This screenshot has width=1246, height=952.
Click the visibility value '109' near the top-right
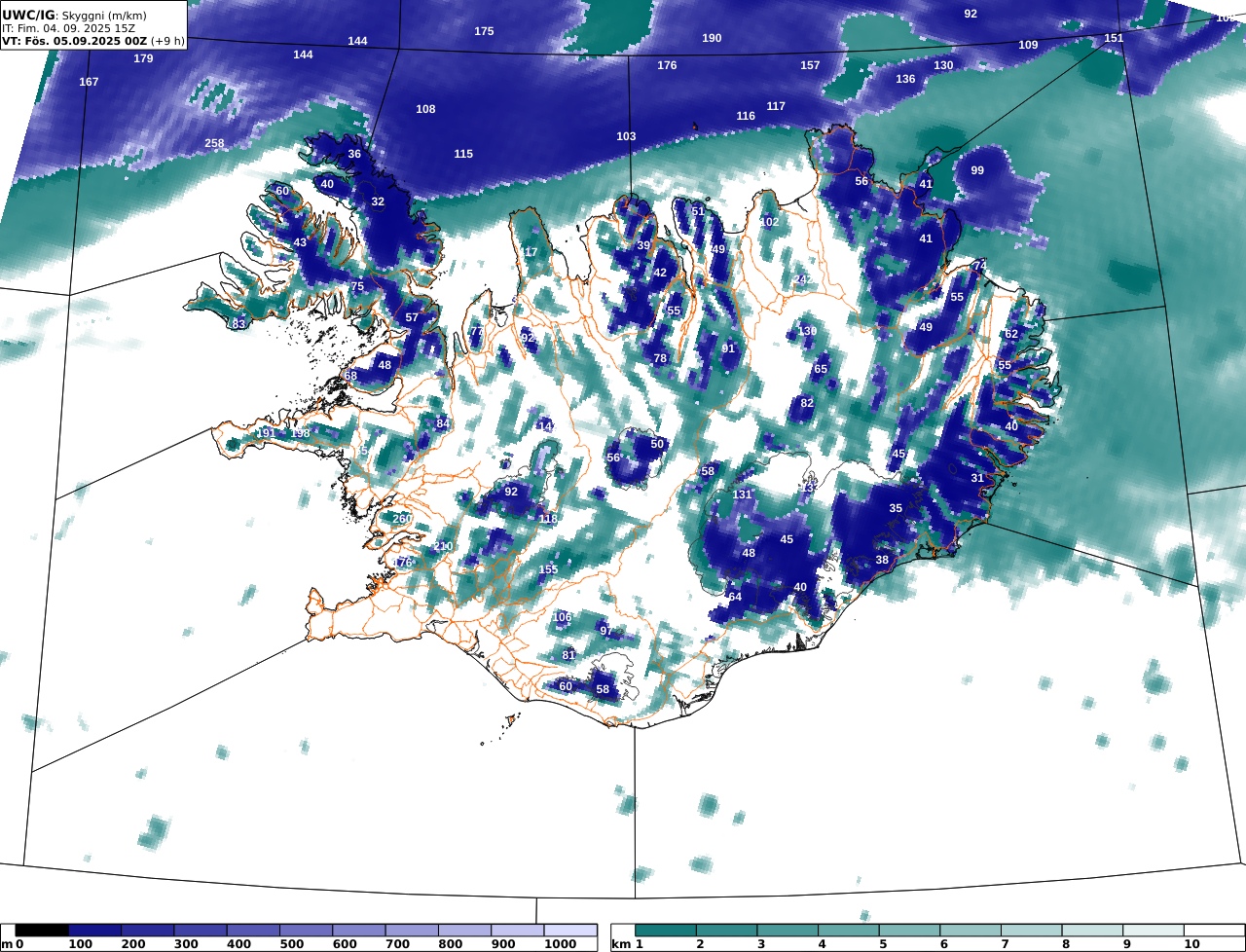coord(1028,45)
